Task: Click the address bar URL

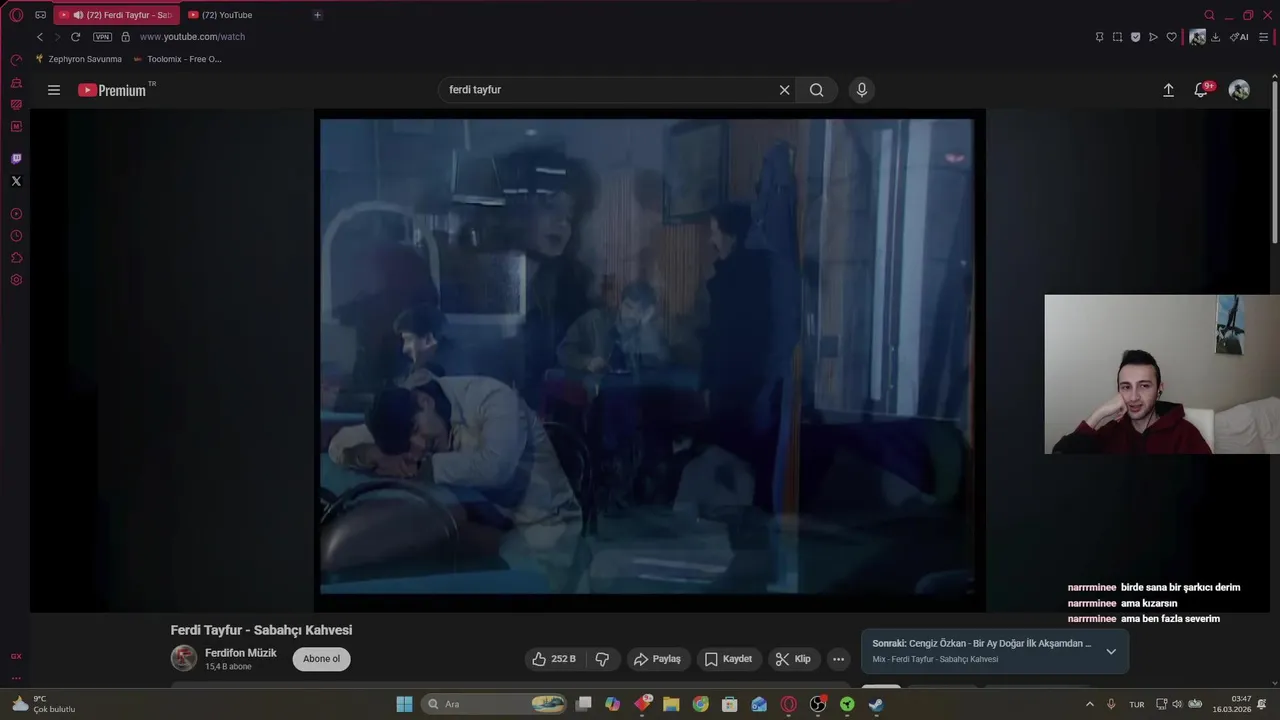Action: coord(192,37)
